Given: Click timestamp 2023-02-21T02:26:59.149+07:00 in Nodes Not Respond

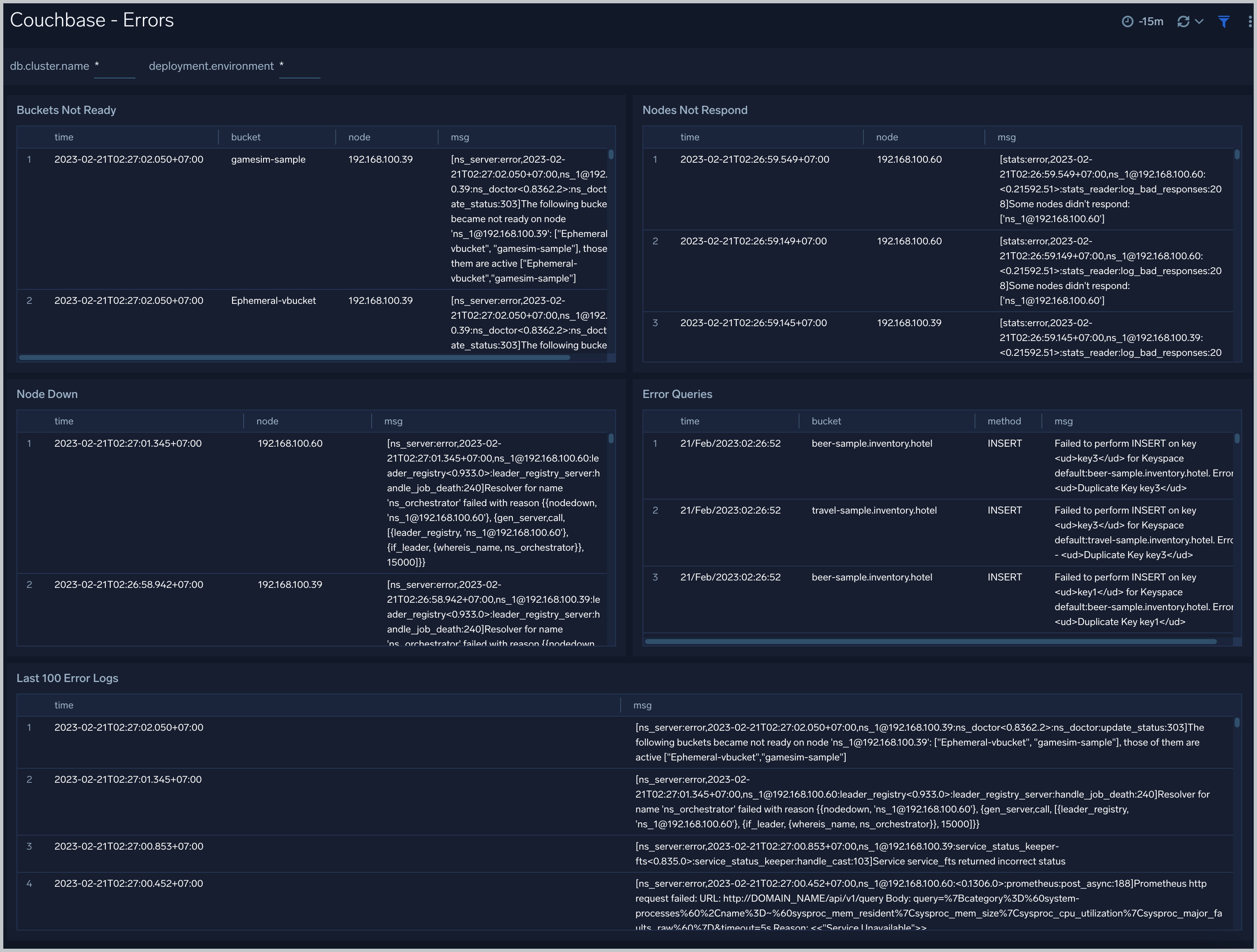Looking at the screenshot, I should [x=754, y=242].
